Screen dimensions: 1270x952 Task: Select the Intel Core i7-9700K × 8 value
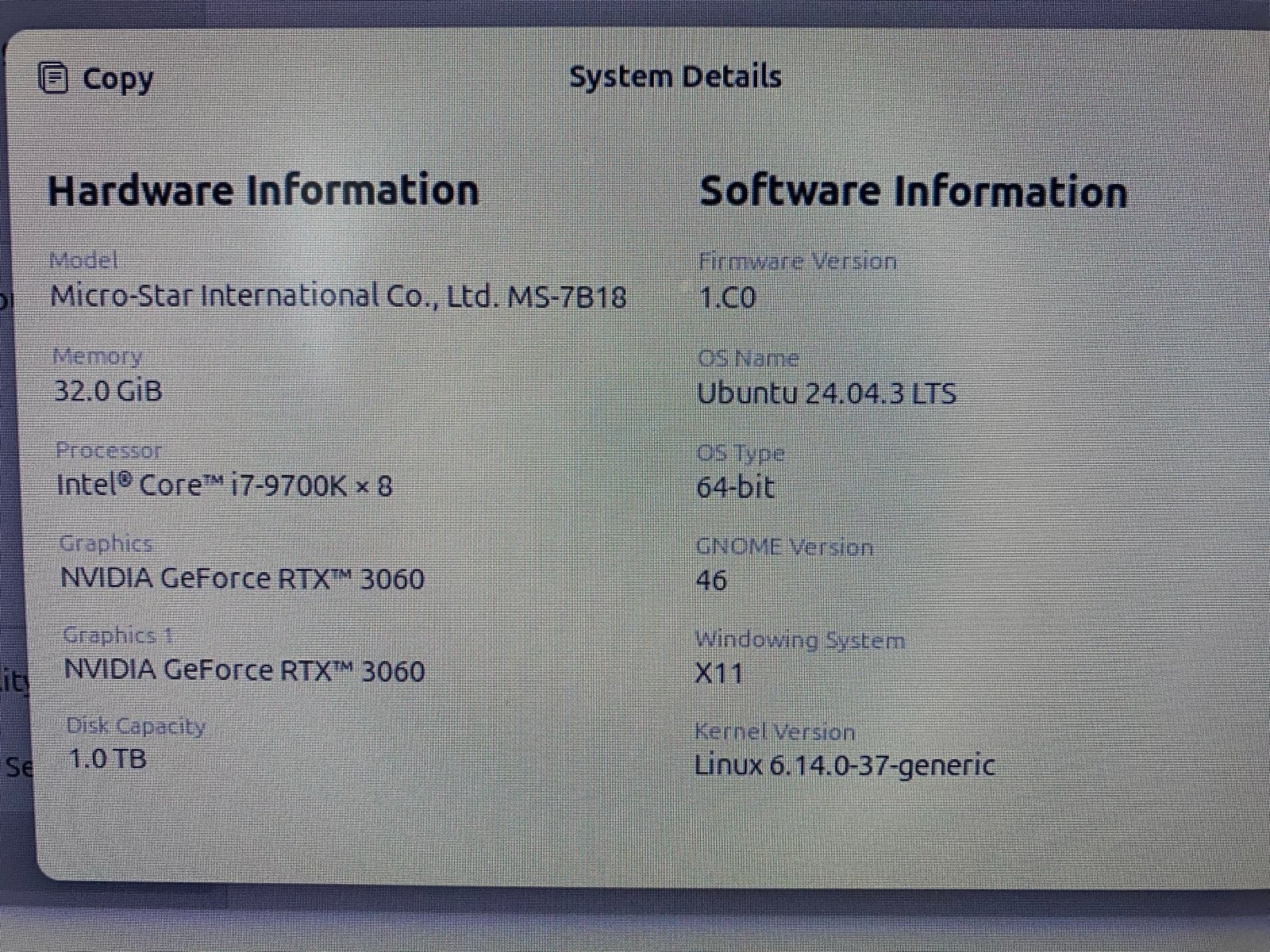225,485
